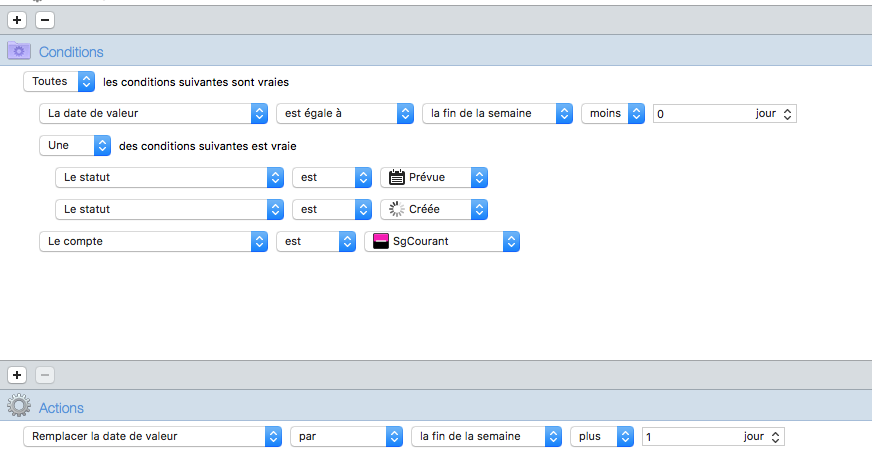Click the Prévue calendar status icon

(397, 177)
